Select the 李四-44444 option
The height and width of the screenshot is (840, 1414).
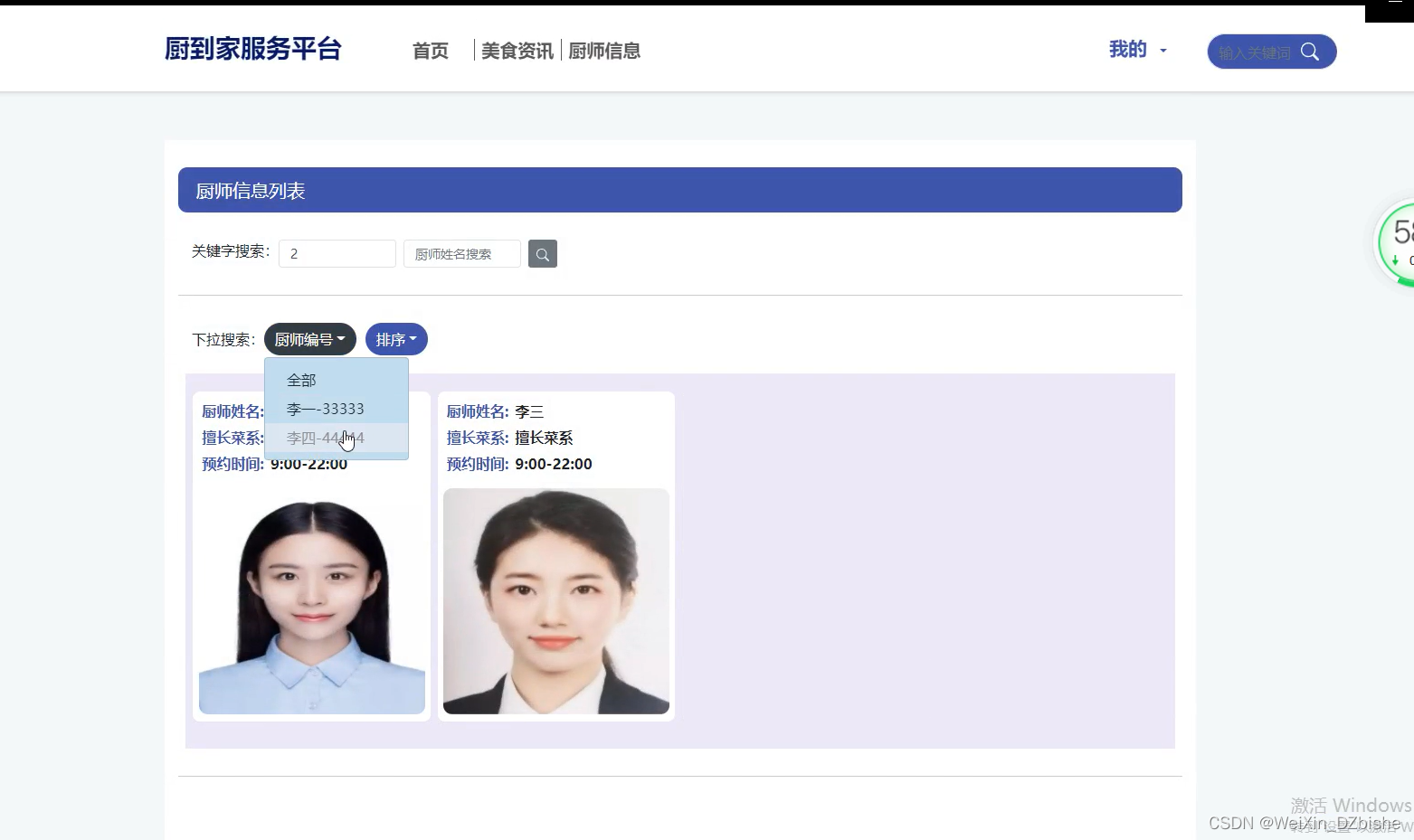(325, 438)
